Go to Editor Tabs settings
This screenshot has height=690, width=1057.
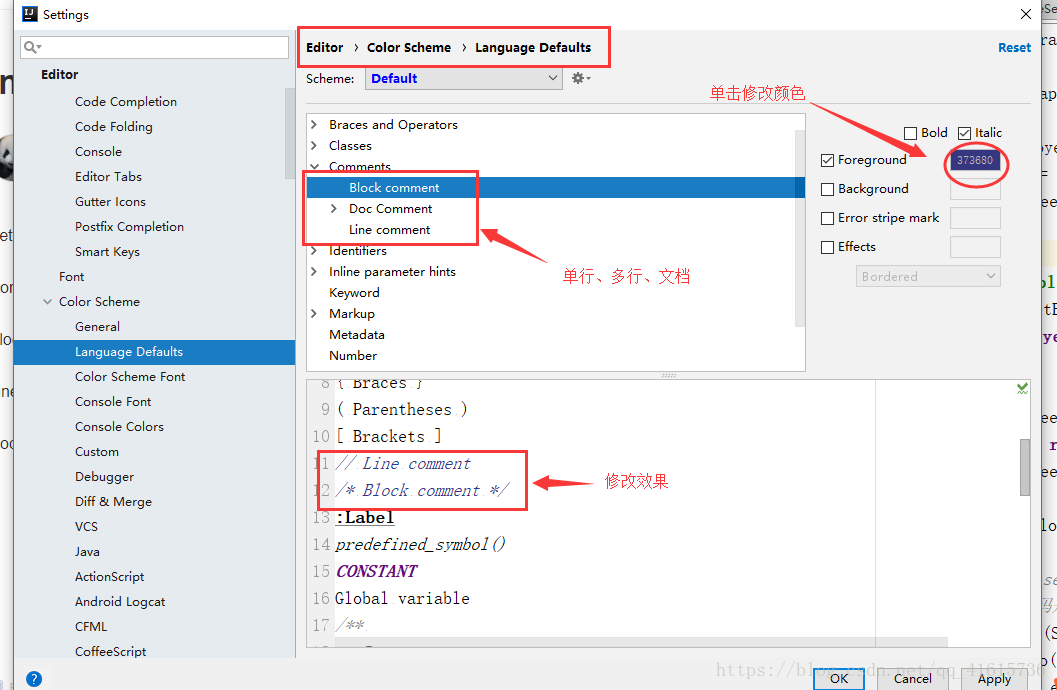(x=109, y=177)
